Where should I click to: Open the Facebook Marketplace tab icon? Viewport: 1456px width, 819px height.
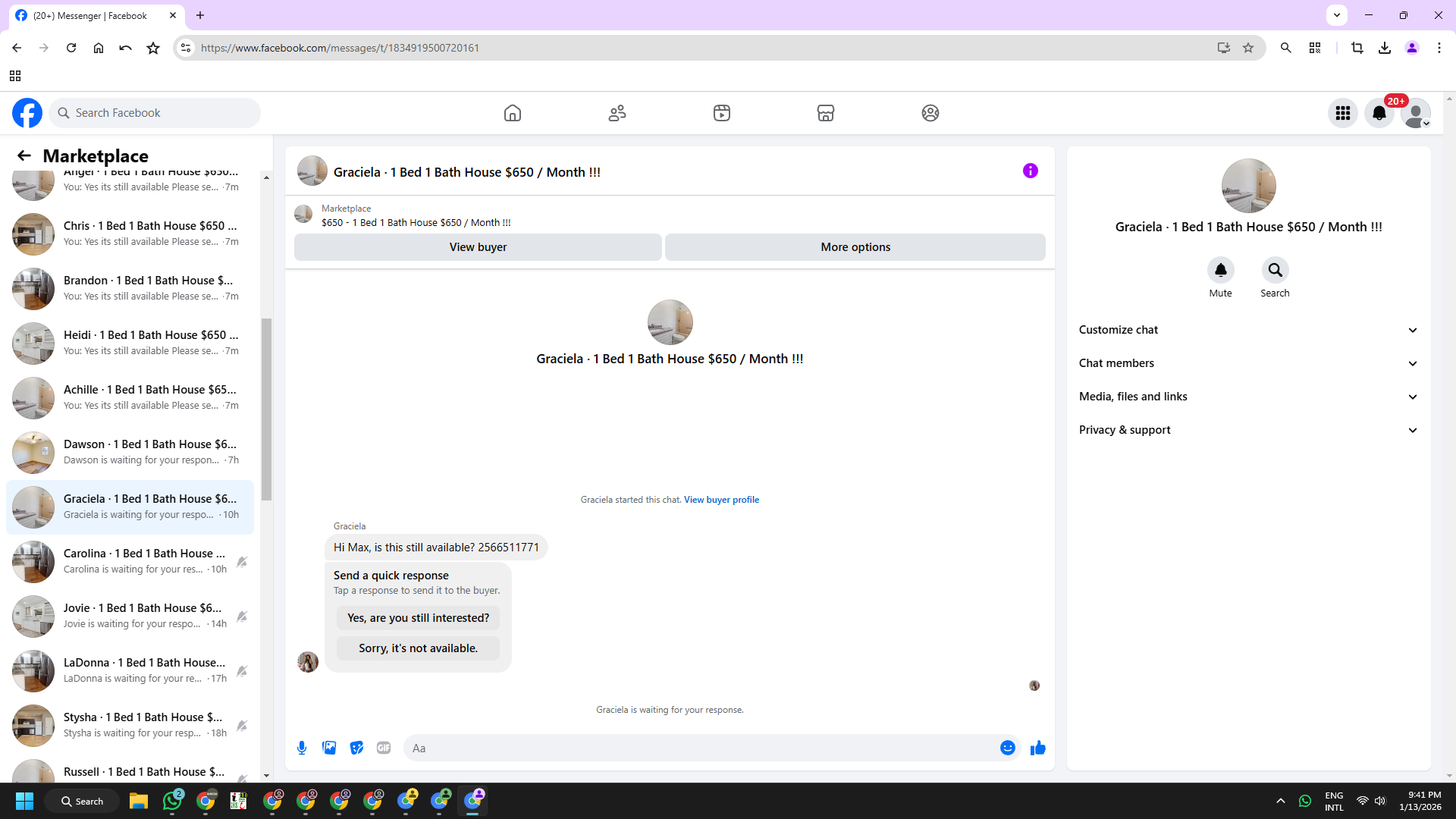point(826,113)
